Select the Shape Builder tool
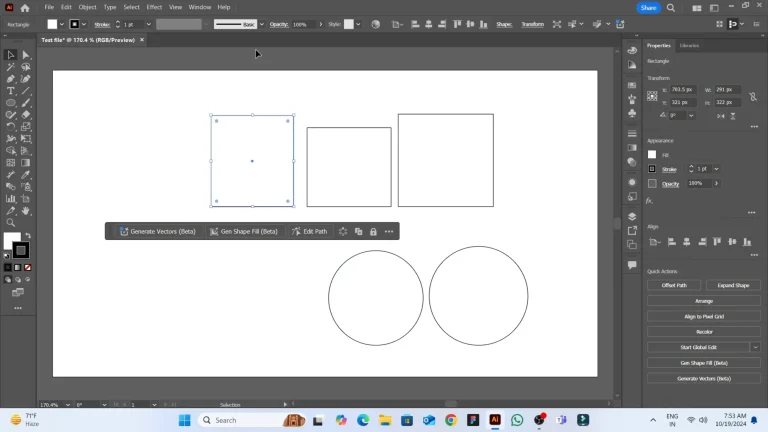 pos(10,151)
